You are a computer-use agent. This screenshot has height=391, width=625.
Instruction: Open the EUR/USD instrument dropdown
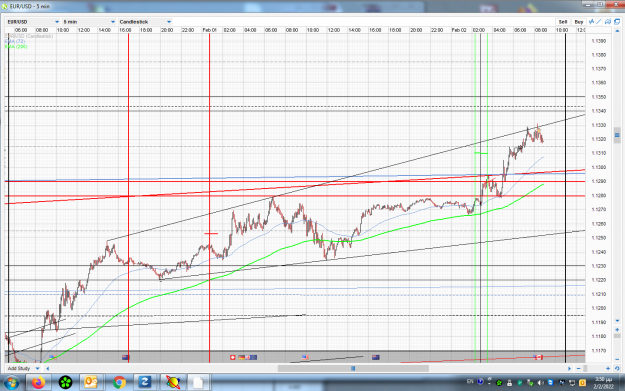(x=33, y=22)
